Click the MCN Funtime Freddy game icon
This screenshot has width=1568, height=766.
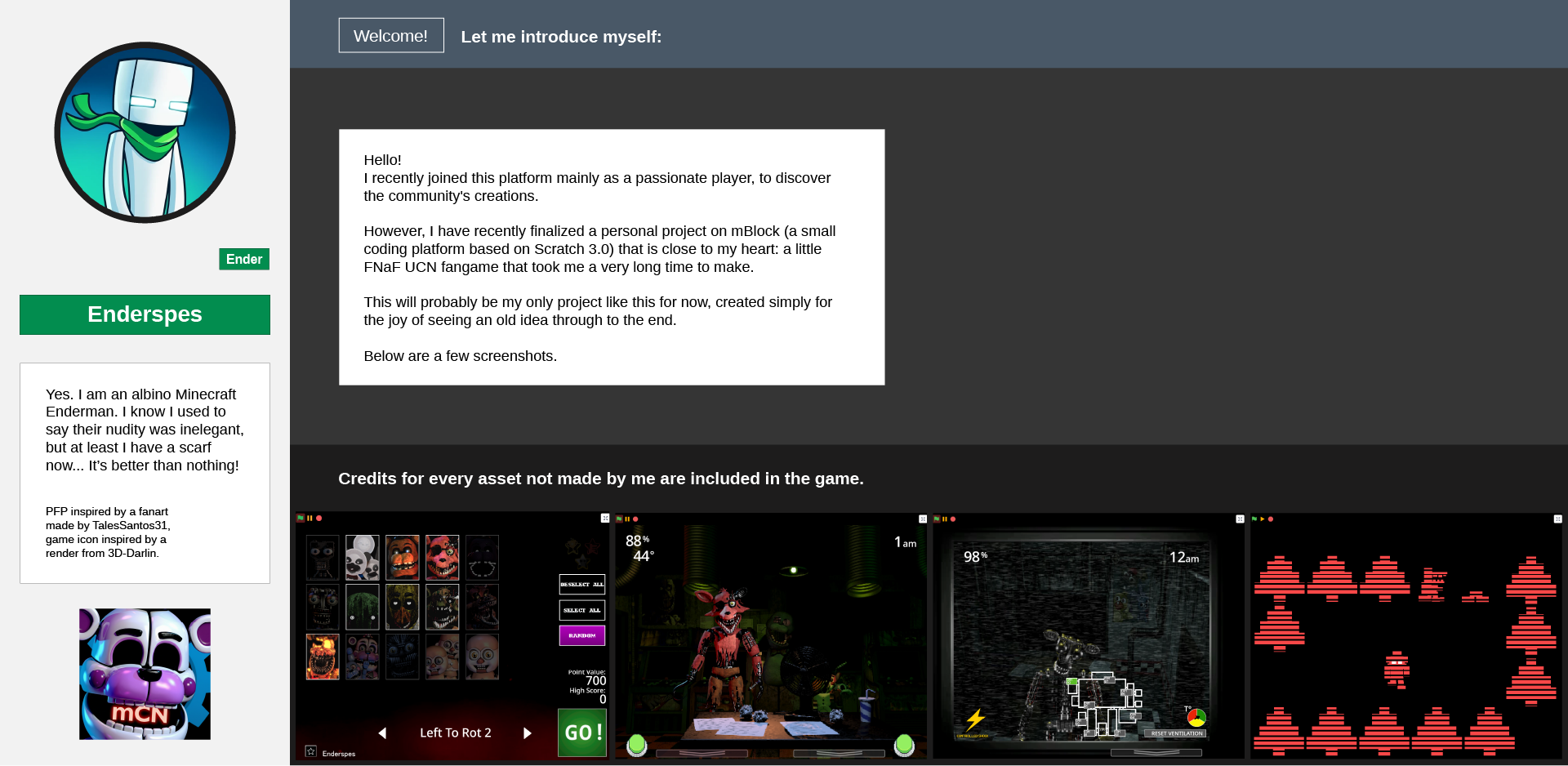pos(145,674)
